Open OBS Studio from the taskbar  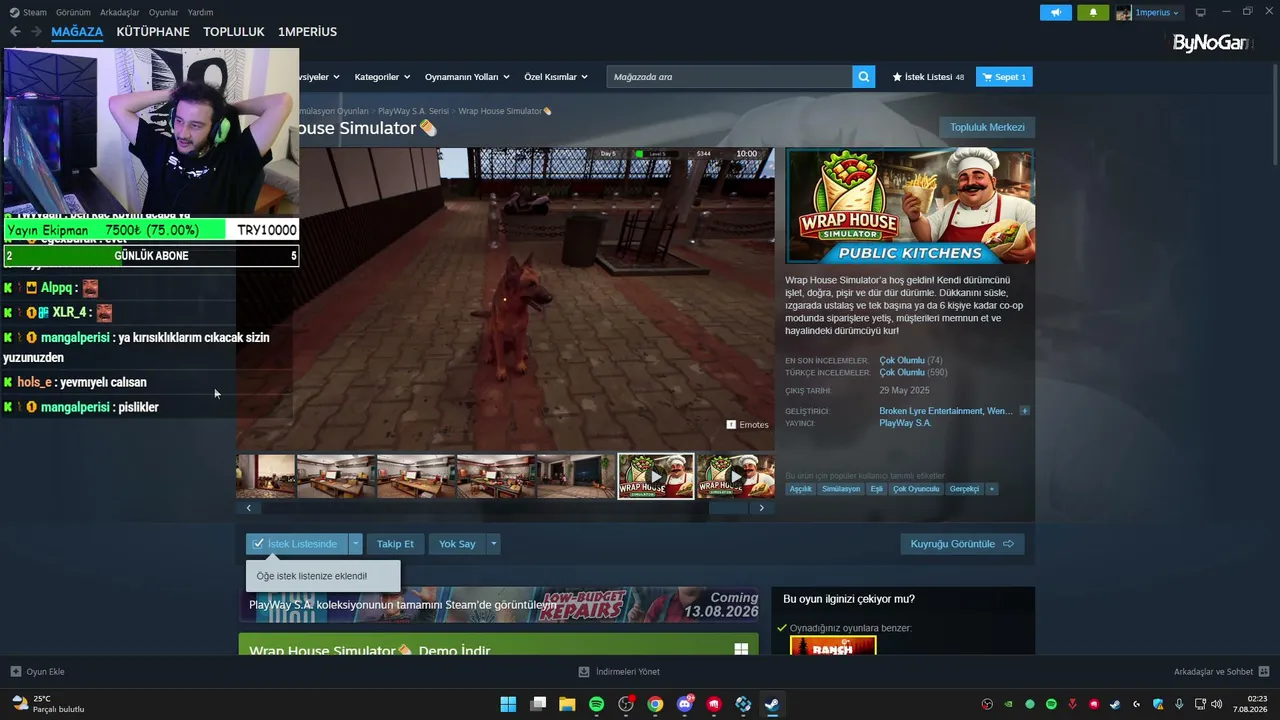pyautogui.click(x=626, y=704)
